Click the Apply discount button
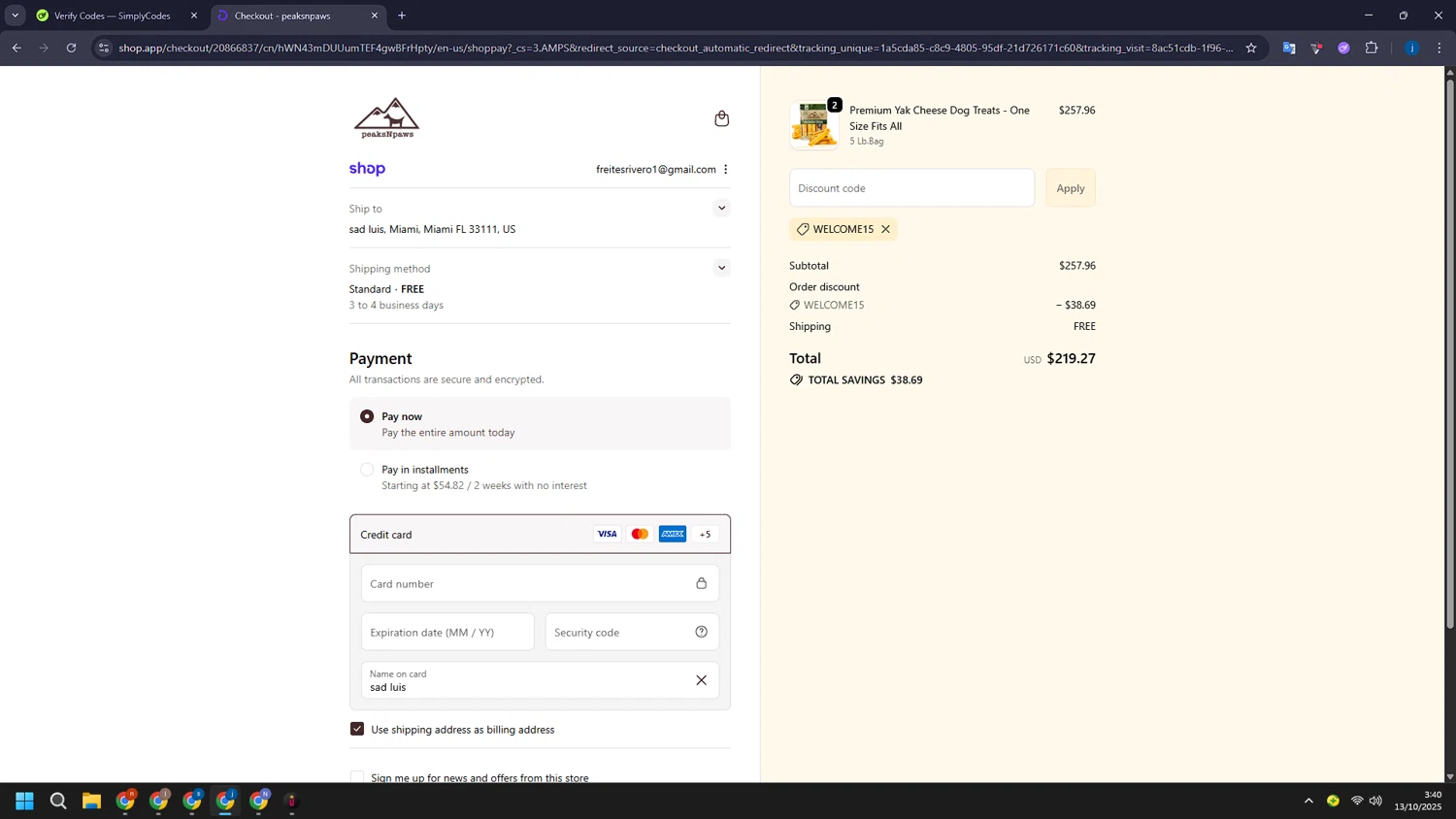Image resolution: width=1456 pixels, height=819 pixels. pyautogui.click(x=1071, y=188)
